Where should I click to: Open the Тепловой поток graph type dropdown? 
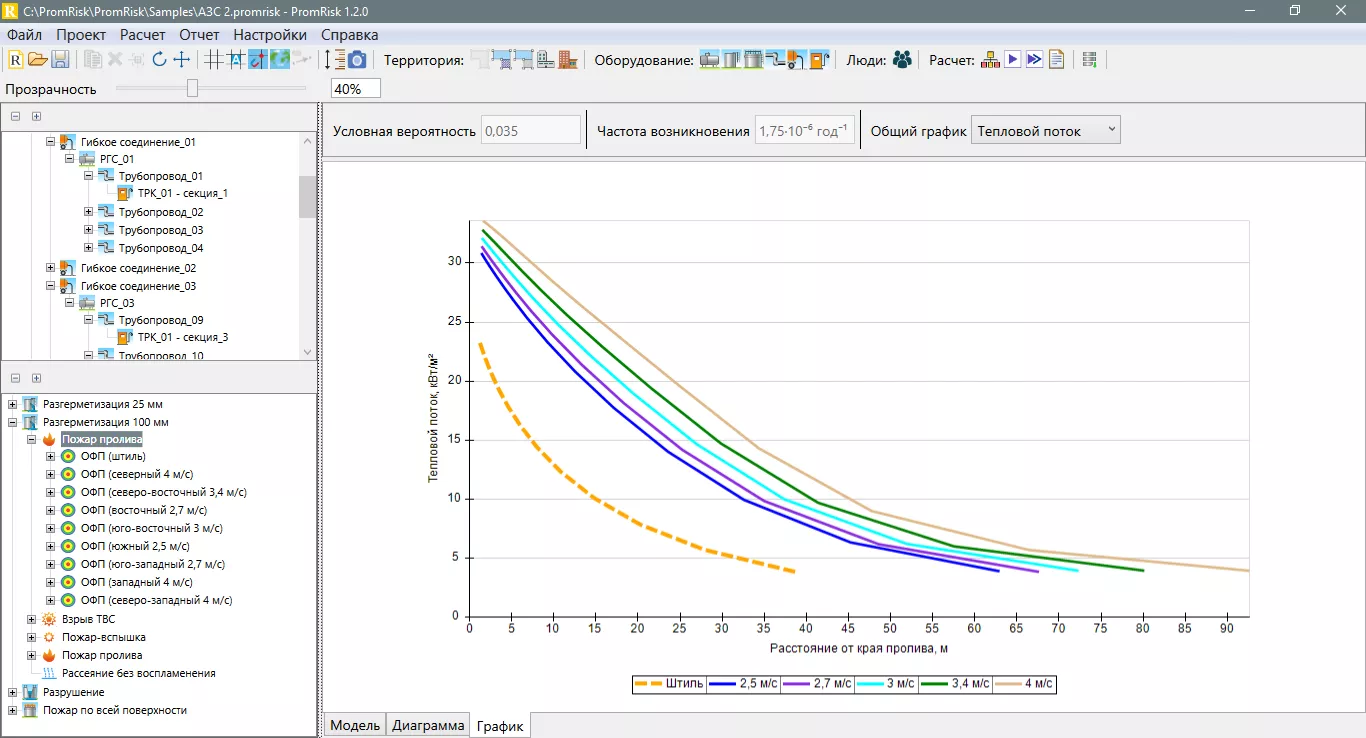(x=1045, y=129)
